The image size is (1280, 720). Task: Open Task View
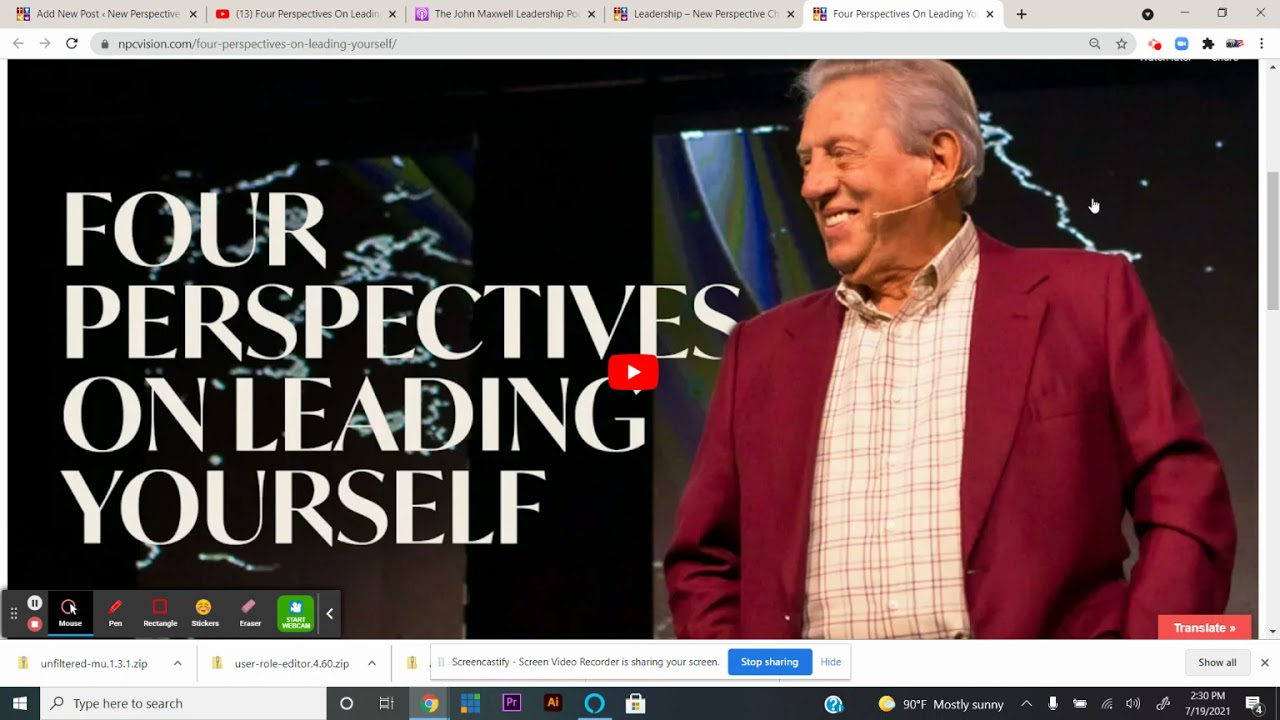[x=386, y=703]
